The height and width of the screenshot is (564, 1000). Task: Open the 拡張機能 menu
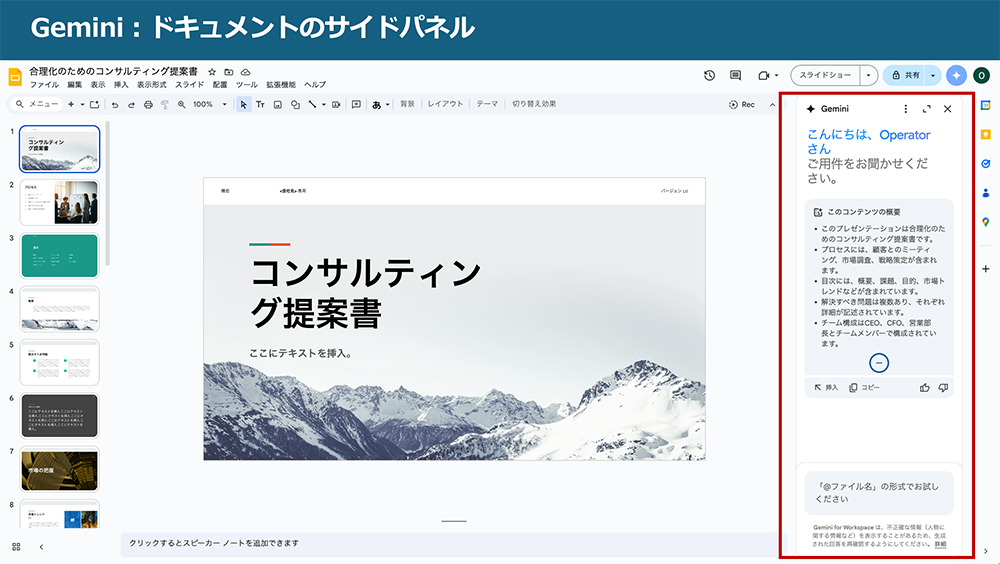click(281, 85)
